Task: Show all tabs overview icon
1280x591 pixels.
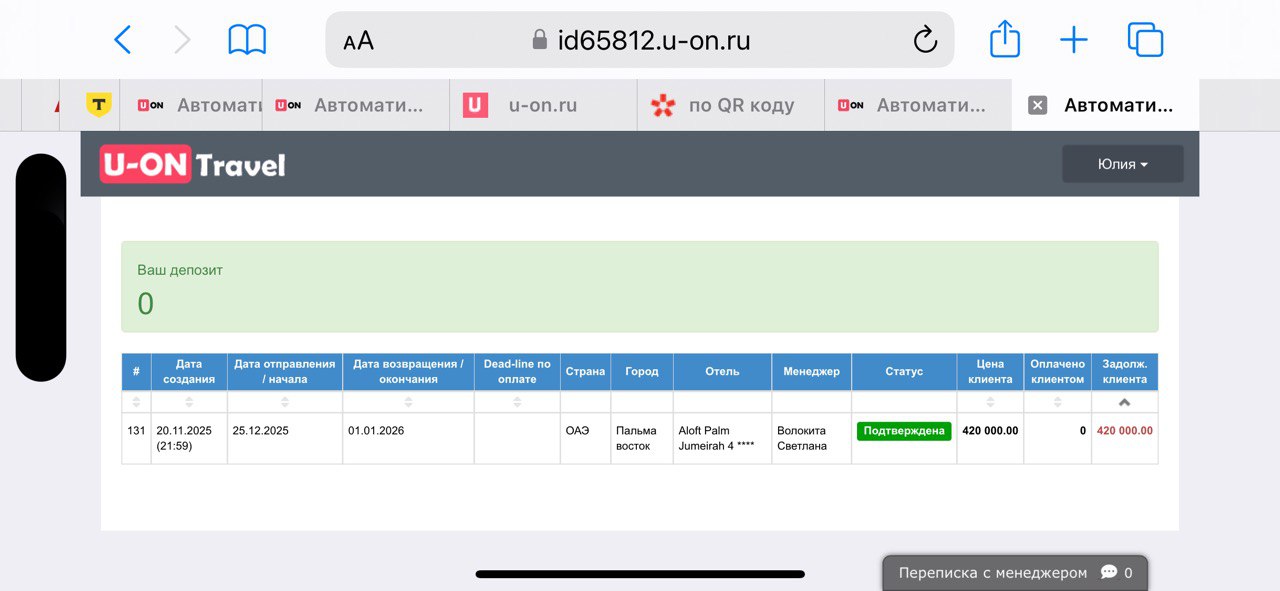Action: [x=1145, y=40]
